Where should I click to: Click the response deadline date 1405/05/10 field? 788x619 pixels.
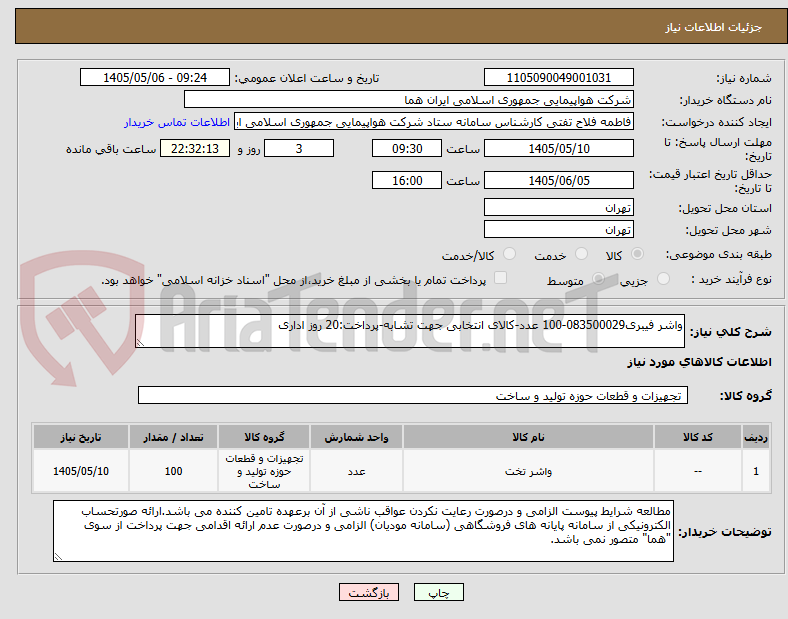[558, 149]
